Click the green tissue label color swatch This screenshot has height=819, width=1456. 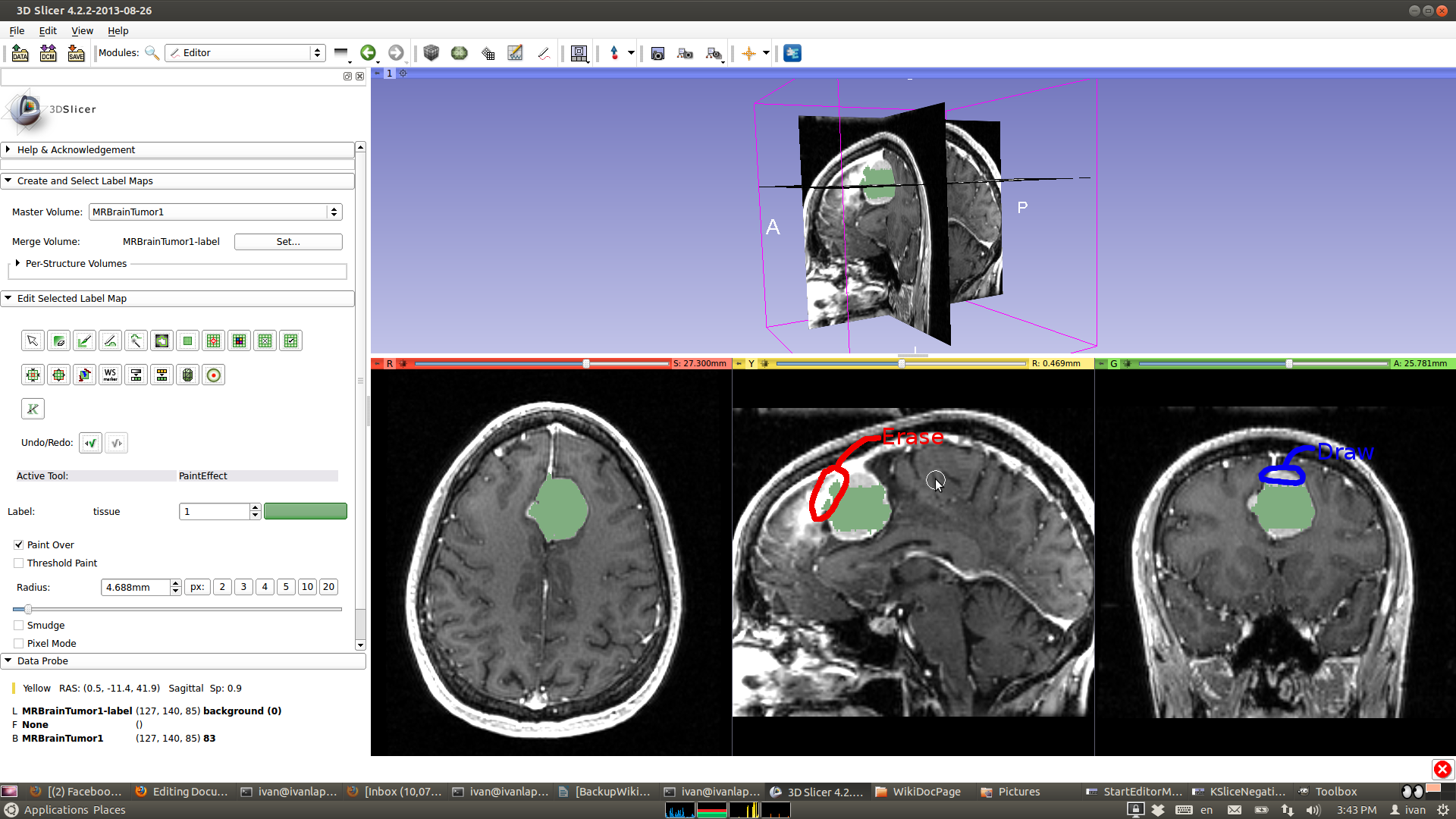(x=305, y=511)
